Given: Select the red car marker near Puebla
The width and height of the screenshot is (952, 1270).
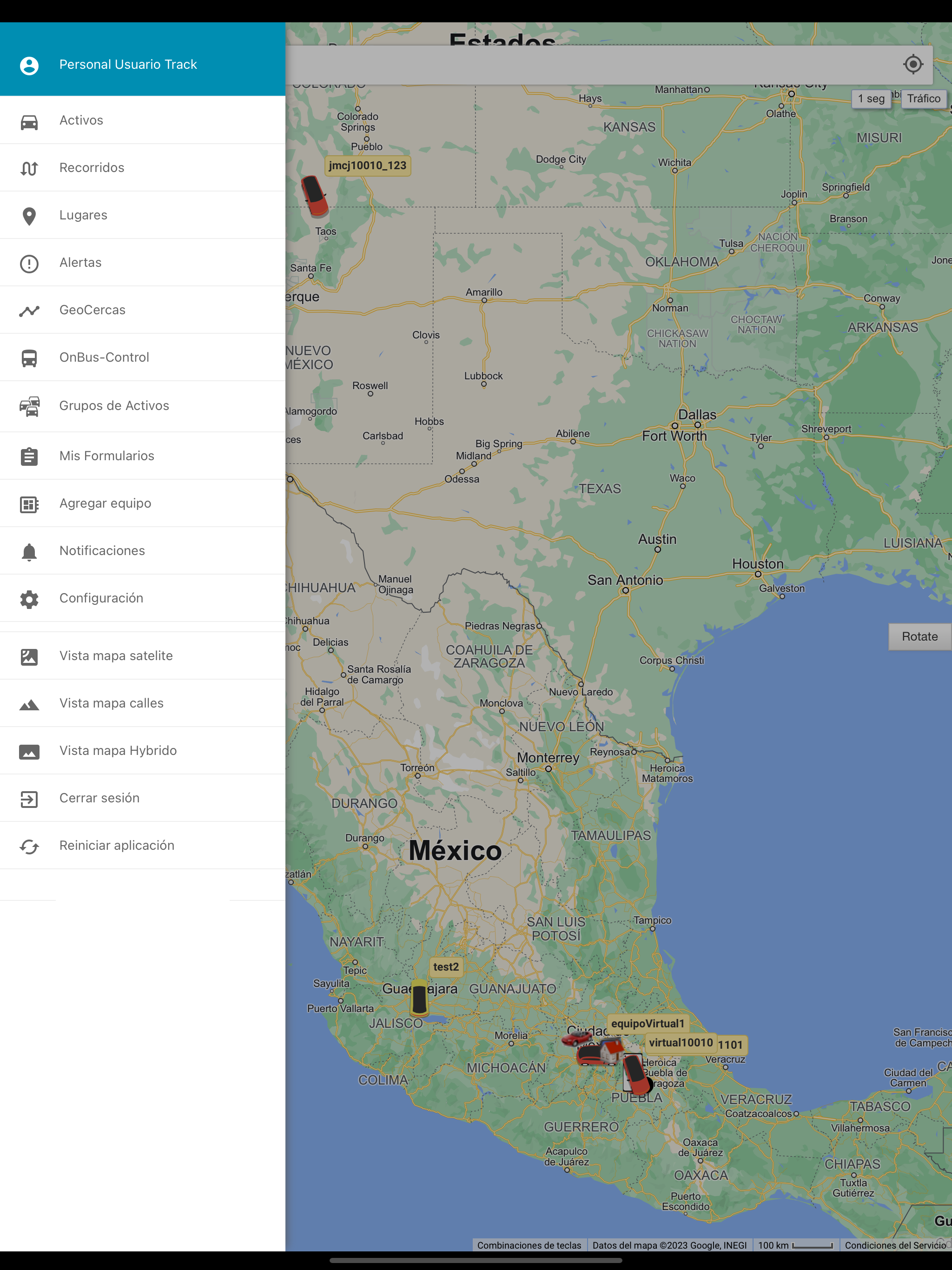Looking at the screenshot, I should click(x=637, y=1074).
